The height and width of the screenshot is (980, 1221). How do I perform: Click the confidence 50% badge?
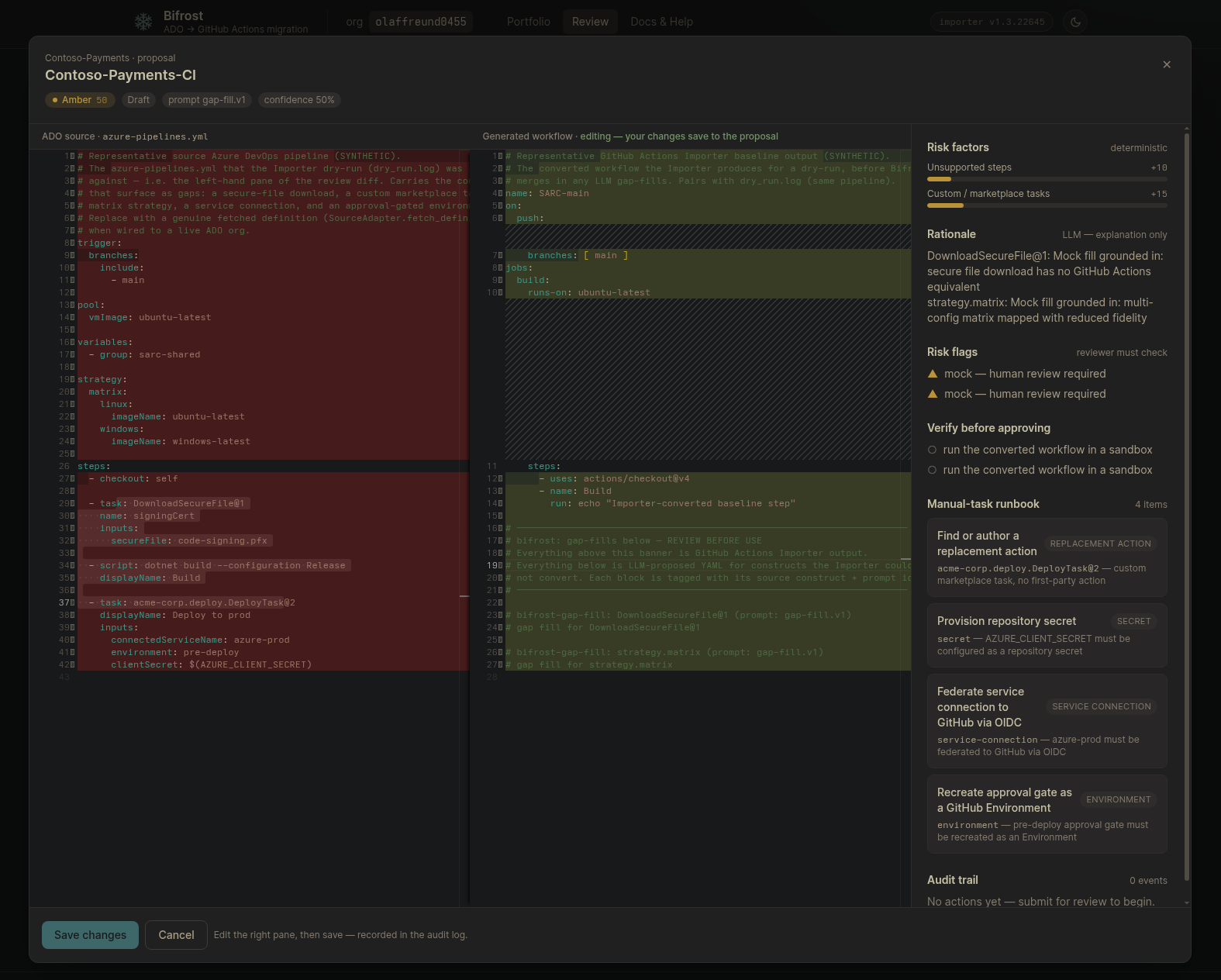299,100
